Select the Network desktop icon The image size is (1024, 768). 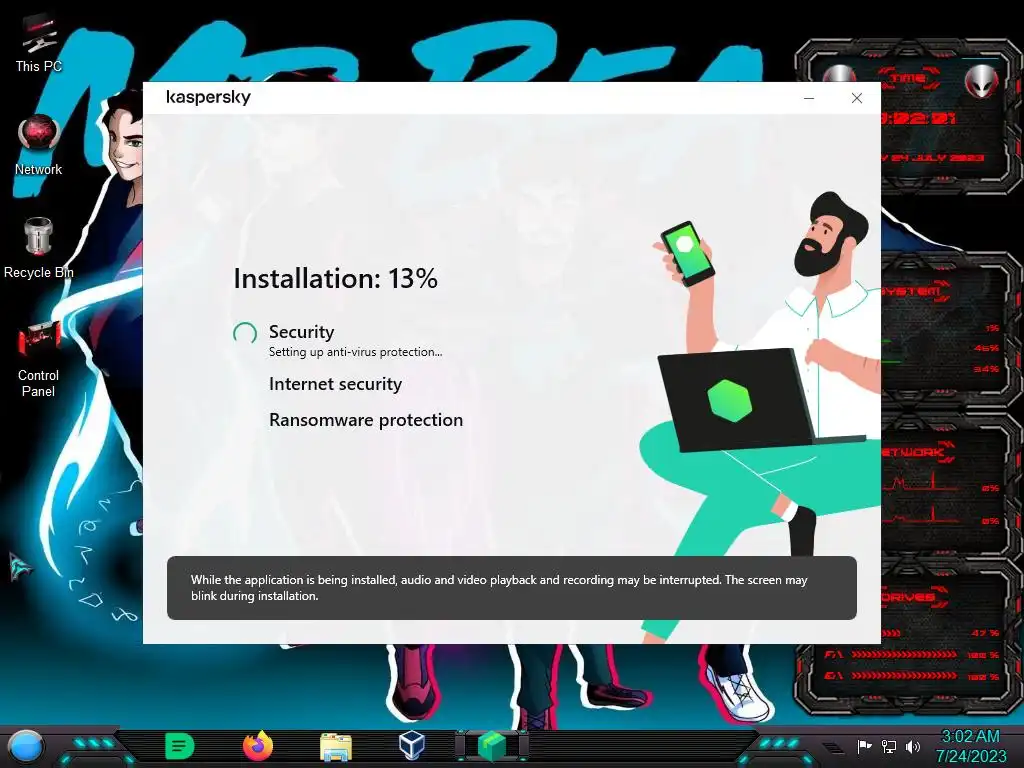pyautogui.click(x=39, y=146)
